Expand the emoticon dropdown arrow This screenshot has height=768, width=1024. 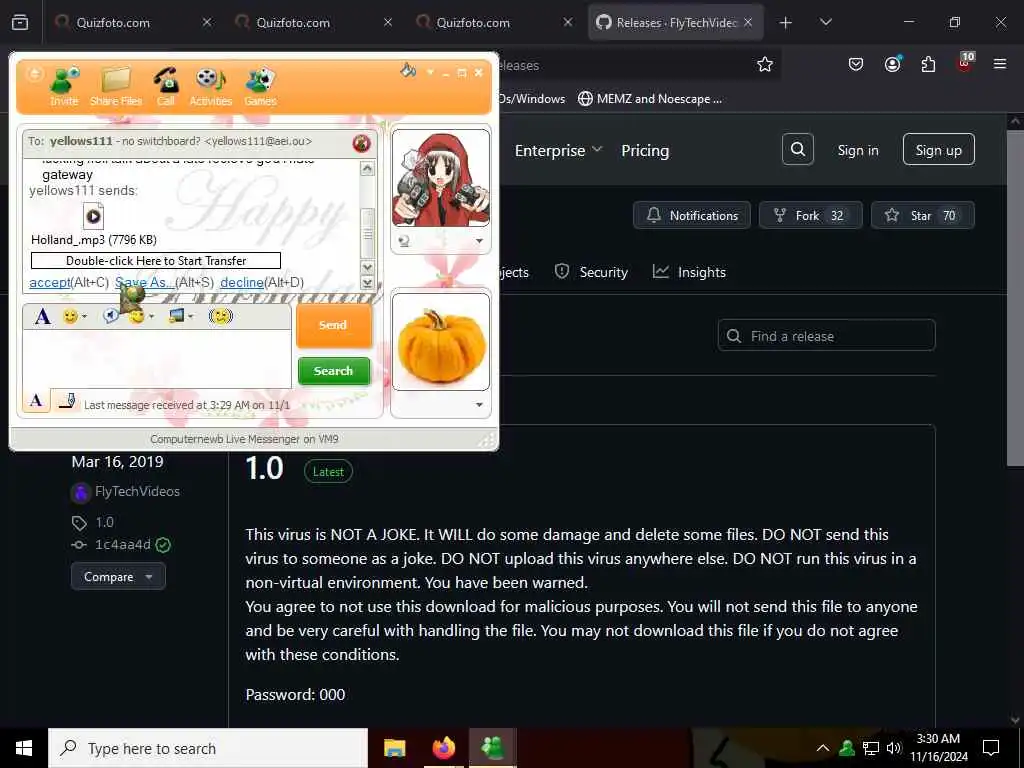[x=84, y=317]
